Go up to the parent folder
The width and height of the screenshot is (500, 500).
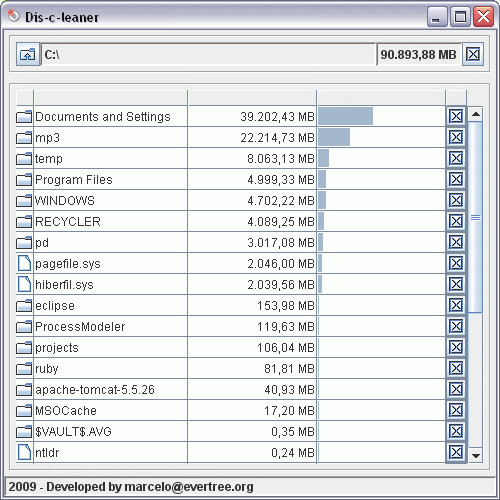pyautogui.click(x=28, y=54)
